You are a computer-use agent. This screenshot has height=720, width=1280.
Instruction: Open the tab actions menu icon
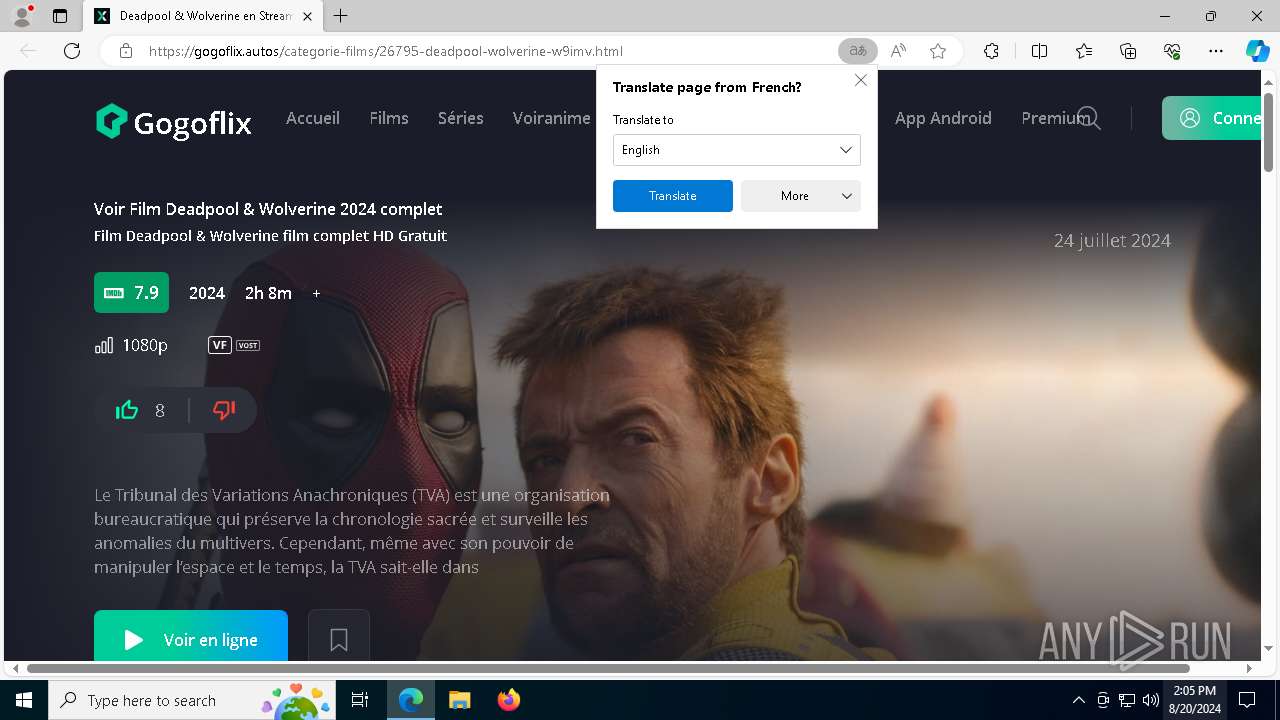pyautogui.click(x=60, y=16)
